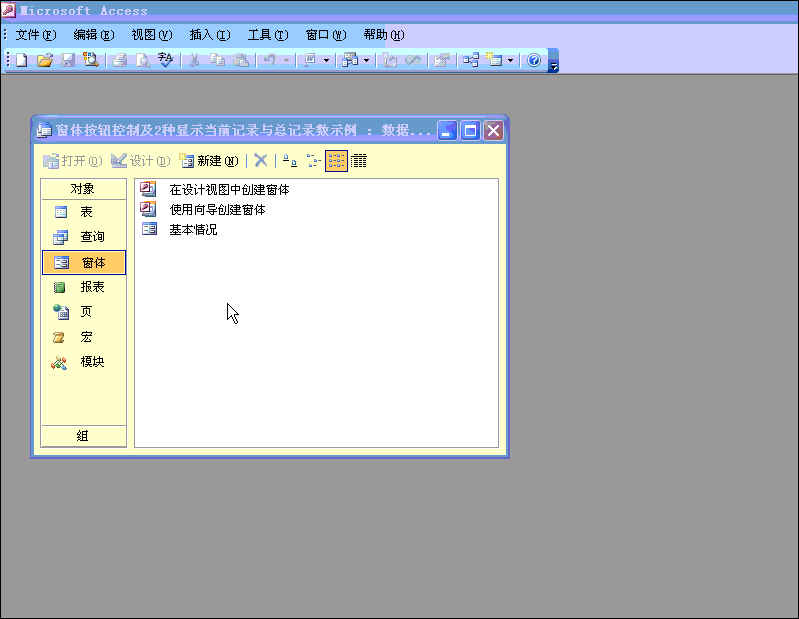This screenshot has height=619, width=799.
Task: Toggle the Details view button
Action: pyautogui.click(x=360, y=160)
